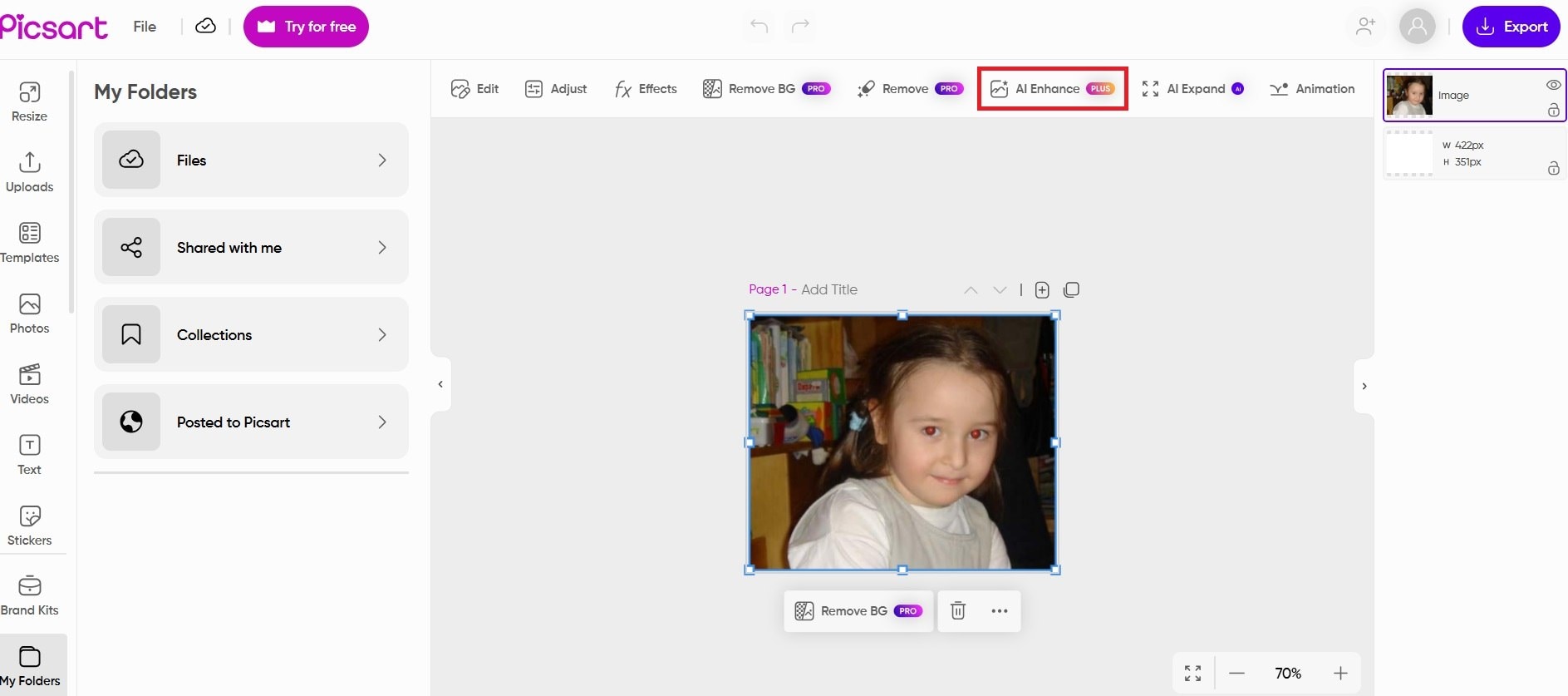Toggle lock on the background layer
This screenshot has width=1568, height=696.
click(x=1553, y=168)
